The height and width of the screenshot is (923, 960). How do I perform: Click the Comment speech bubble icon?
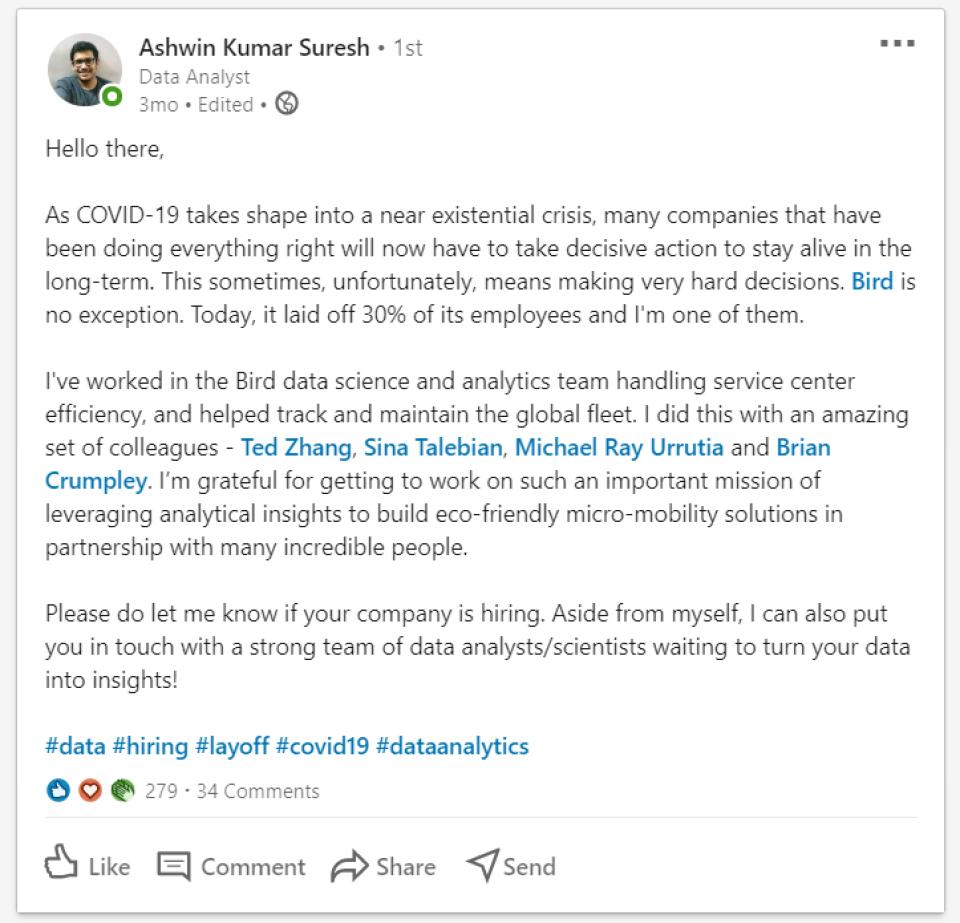tap(174, 866)
